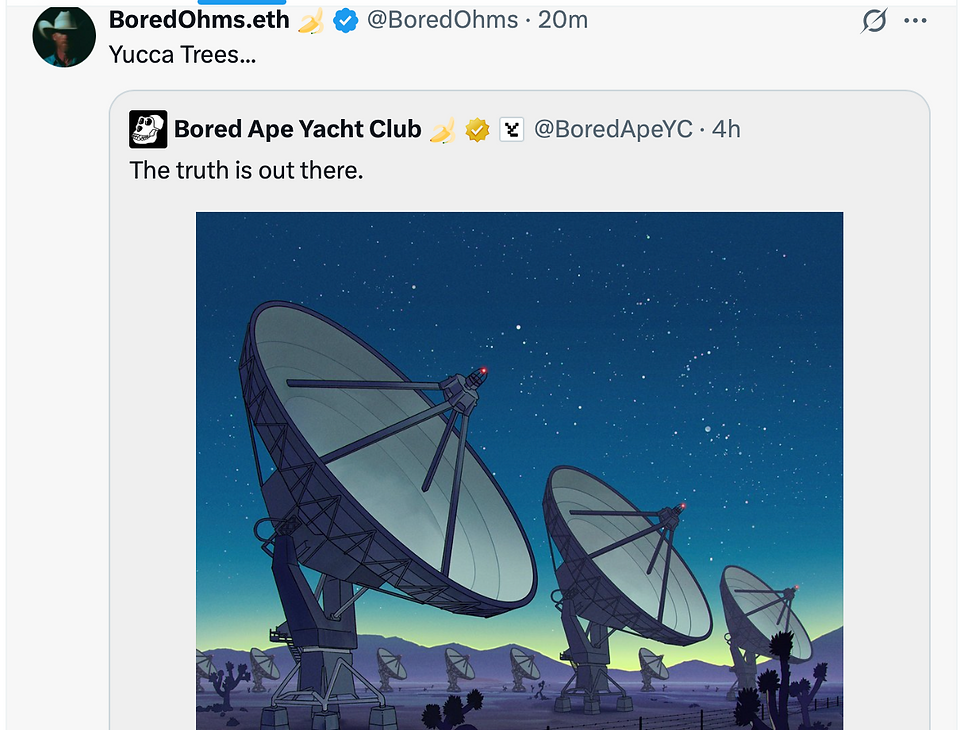Click "The truth is out there." quoted text
The width and height of the screenshot is (960, 730).
coord(246,170)
